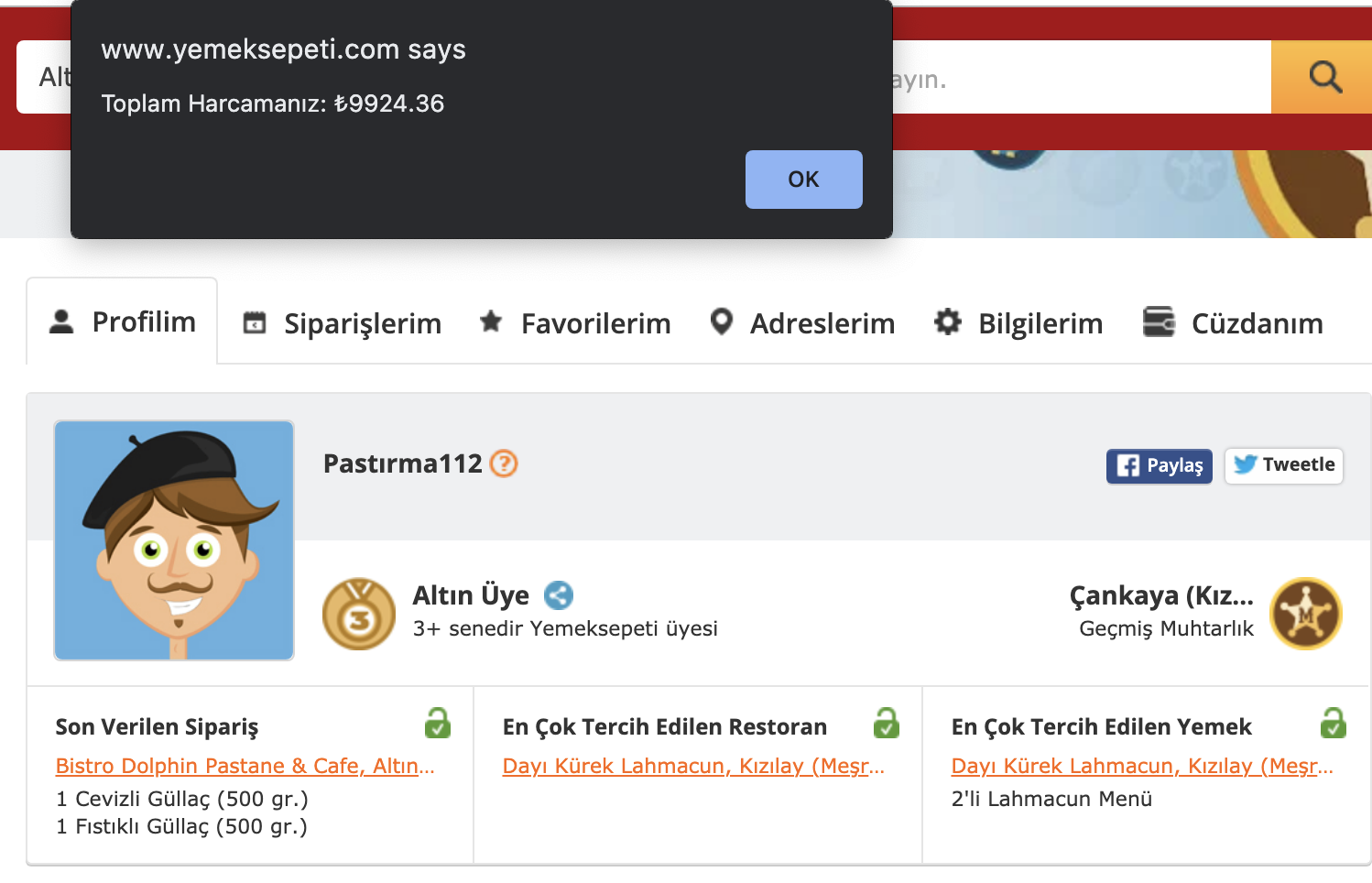Open Dayı Kürek Lahmacun link under Yemek
This screenshot has width=1372, height=883.
(1143, 766)
